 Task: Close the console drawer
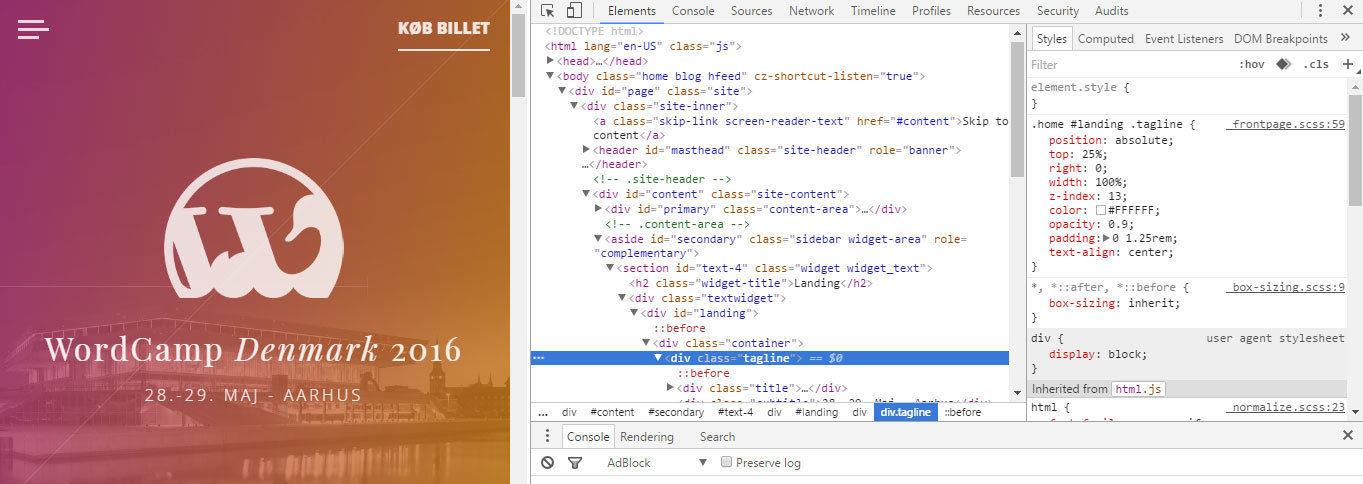[x=1347, y=436]
